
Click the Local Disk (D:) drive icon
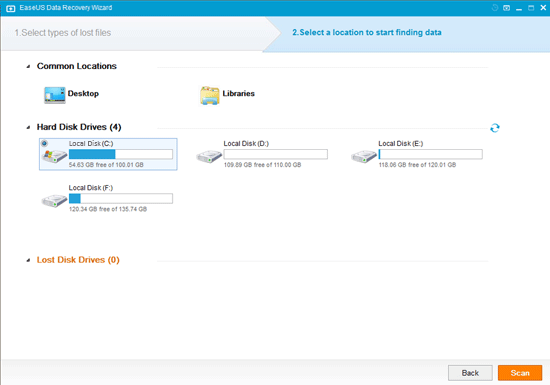209,156
